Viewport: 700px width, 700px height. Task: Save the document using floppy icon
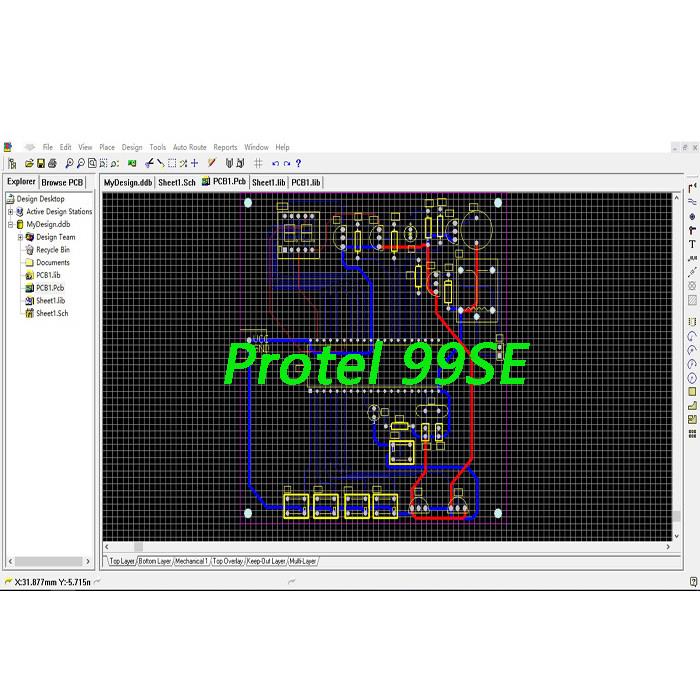click(41, 163)
